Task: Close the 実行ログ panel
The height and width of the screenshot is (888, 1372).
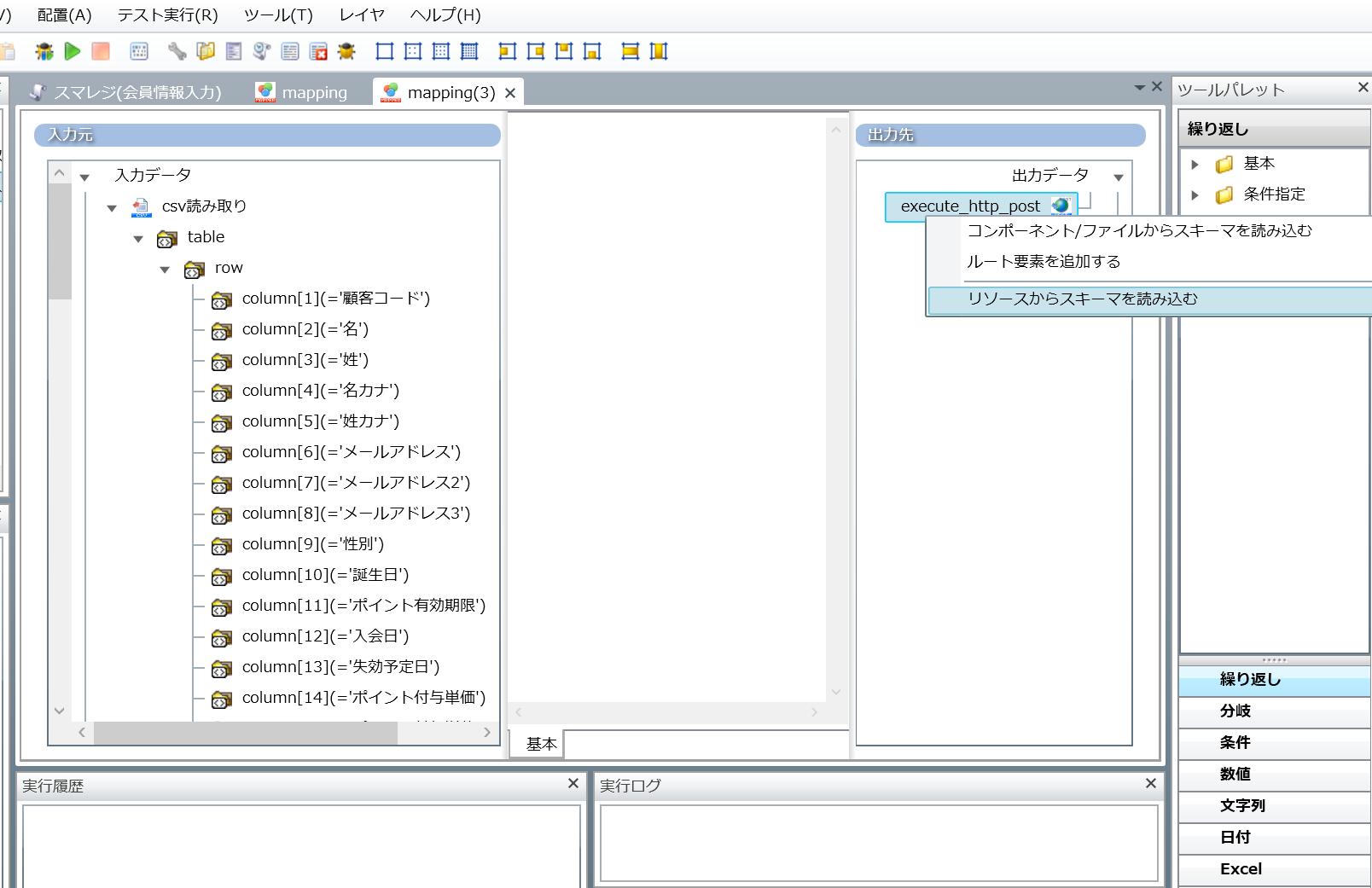Action: tap(1151, 783)
